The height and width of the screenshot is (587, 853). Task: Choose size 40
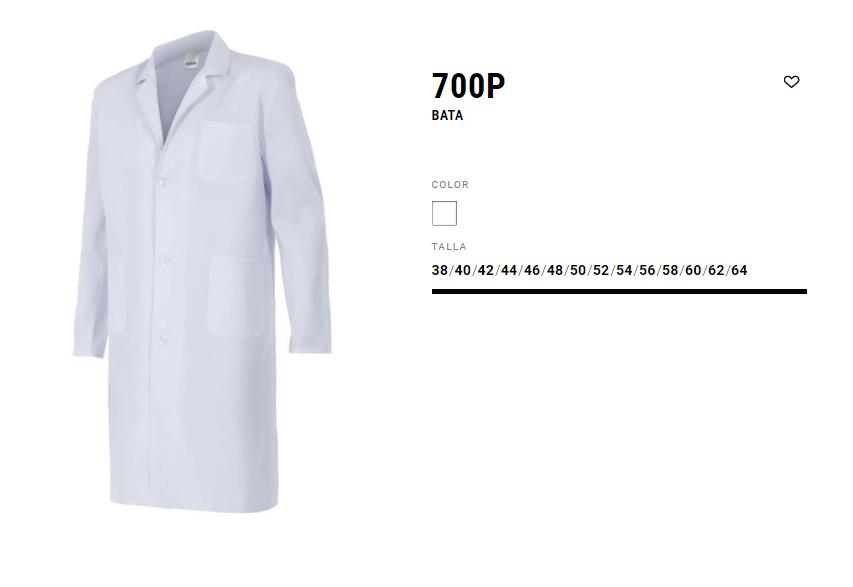[462, 270]
